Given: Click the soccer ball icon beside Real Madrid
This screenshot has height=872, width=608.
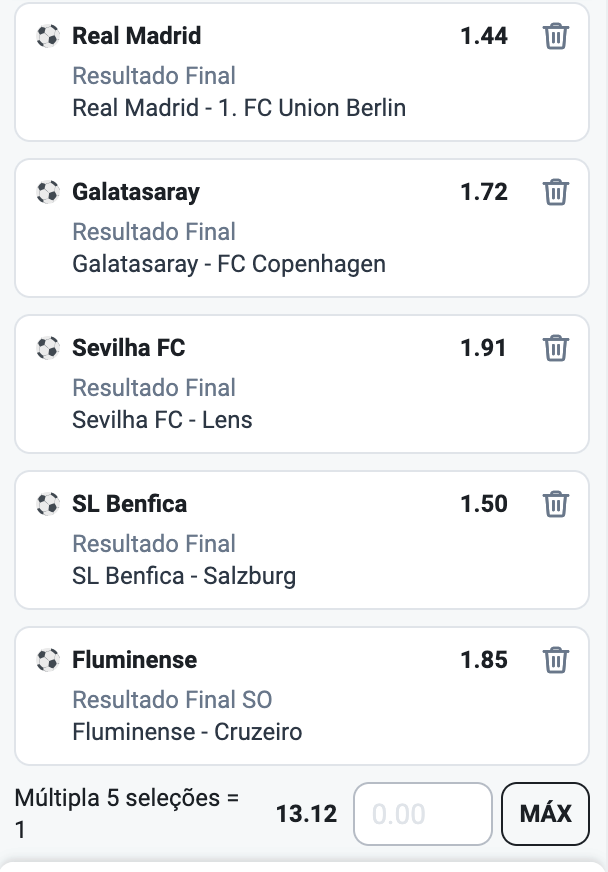Looking at the screenshot, I should click(x=48, y=37).
